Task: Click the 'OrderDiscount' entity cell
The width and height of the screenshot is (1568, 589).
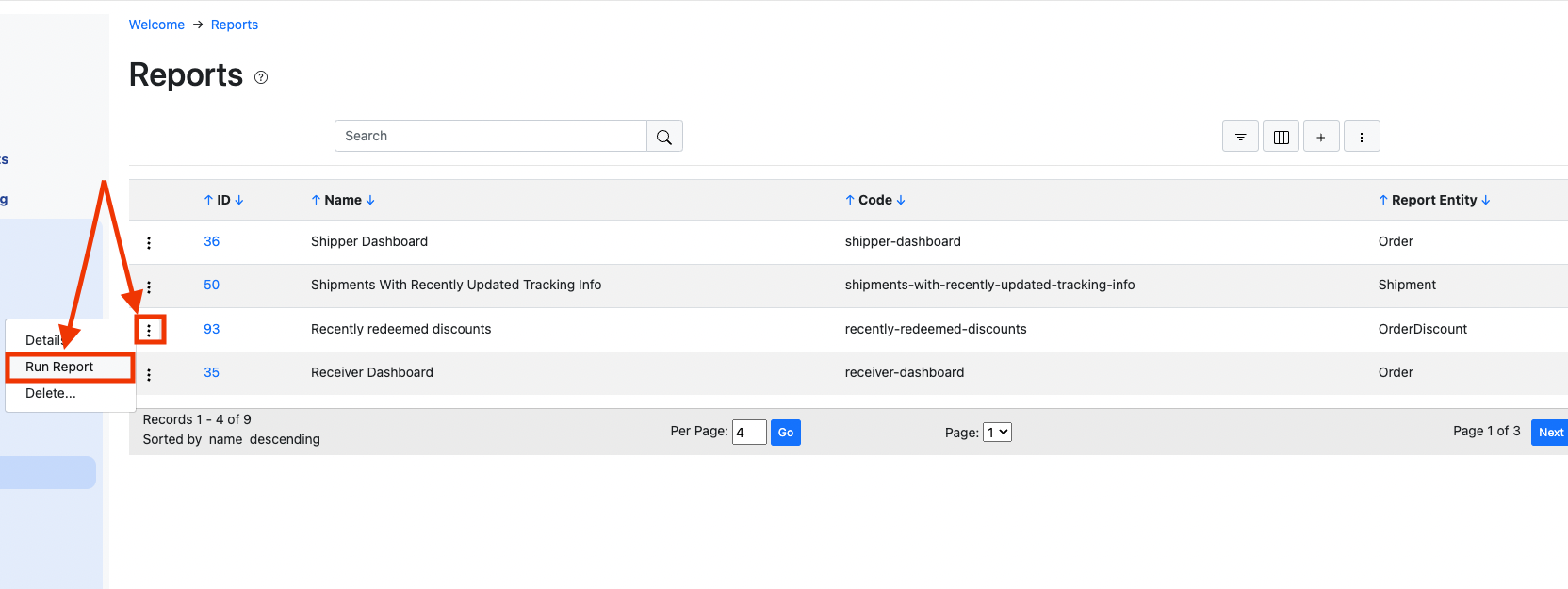Action: pos(1423,329)
